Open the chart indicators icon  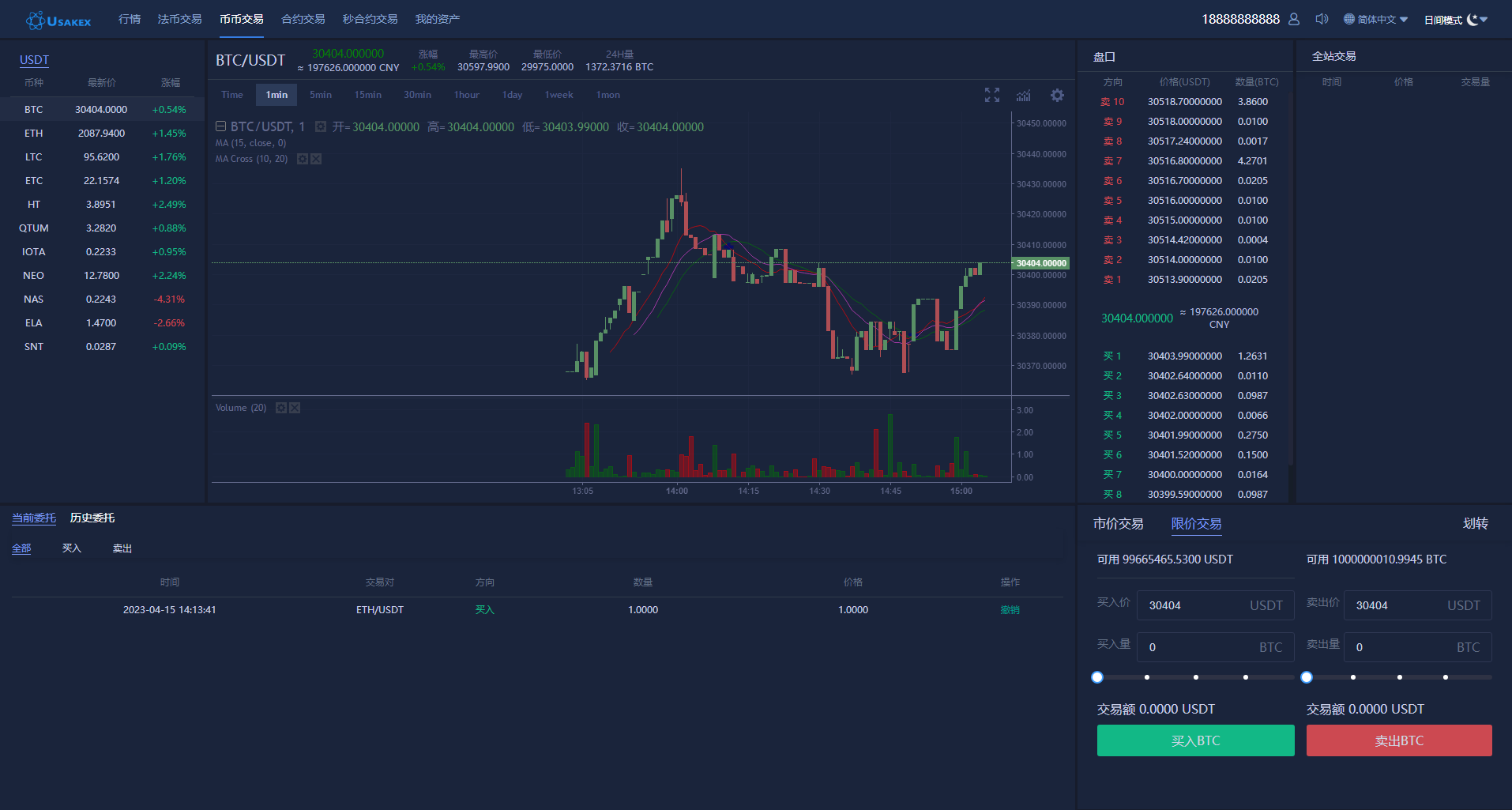pyautogui.click(x=1024, y=95)
